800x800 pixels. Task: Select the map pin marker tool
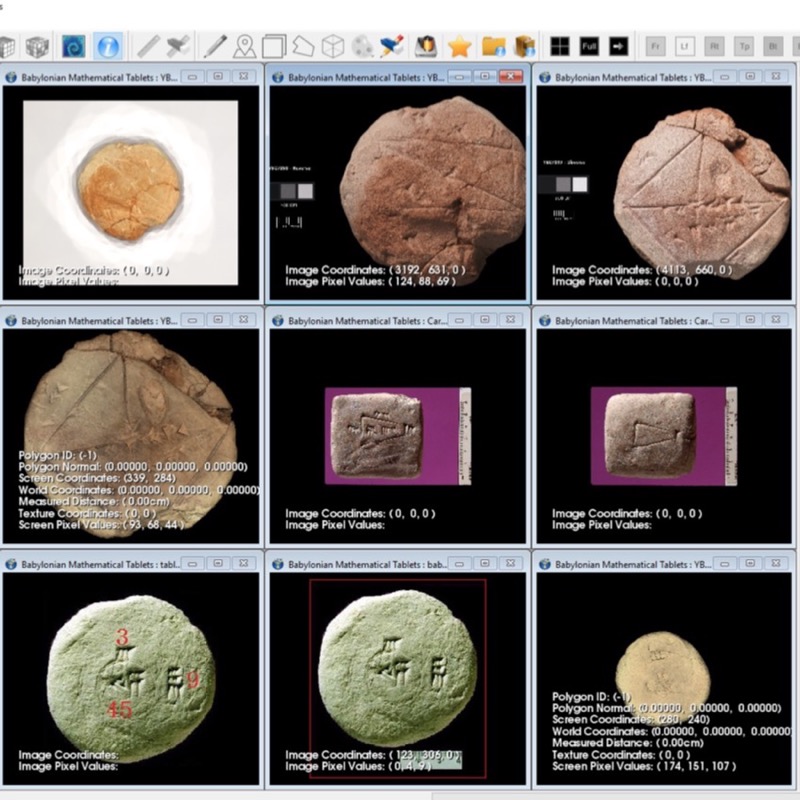(x=244, y=46)
